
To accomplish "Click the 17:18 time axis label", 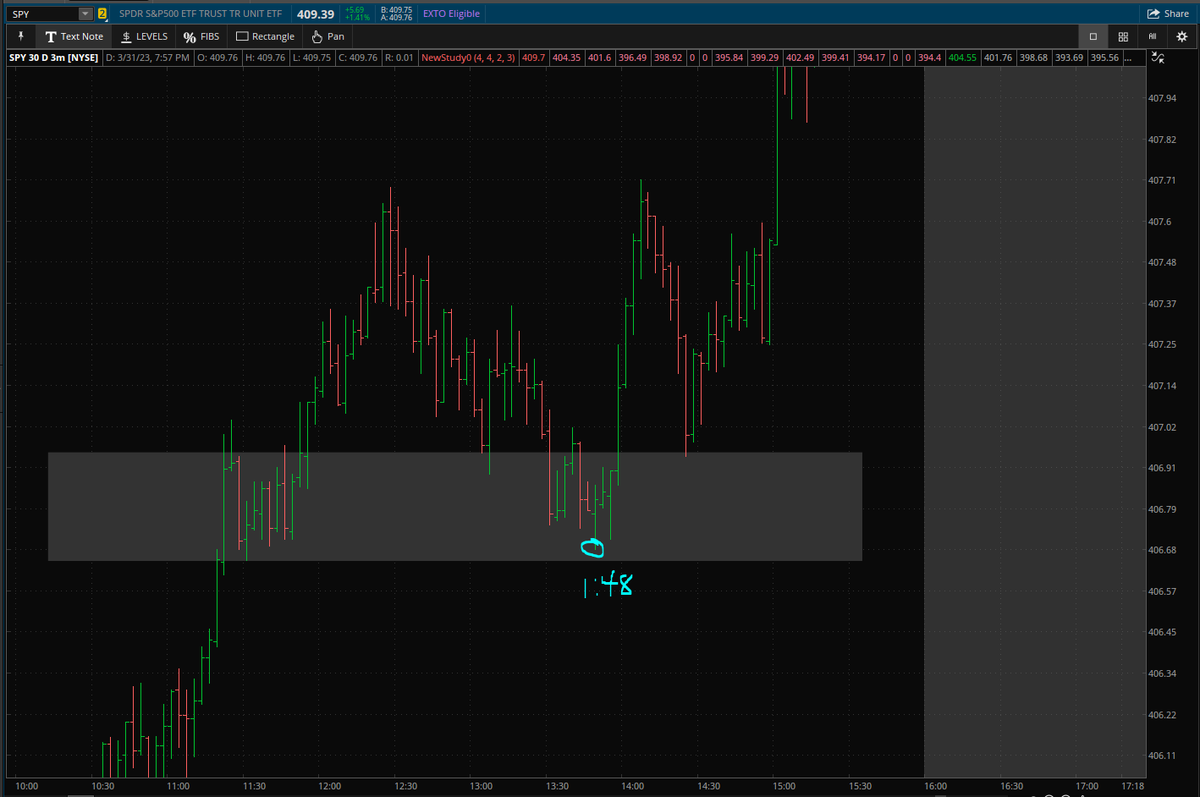I will [x=1133, y=787].
